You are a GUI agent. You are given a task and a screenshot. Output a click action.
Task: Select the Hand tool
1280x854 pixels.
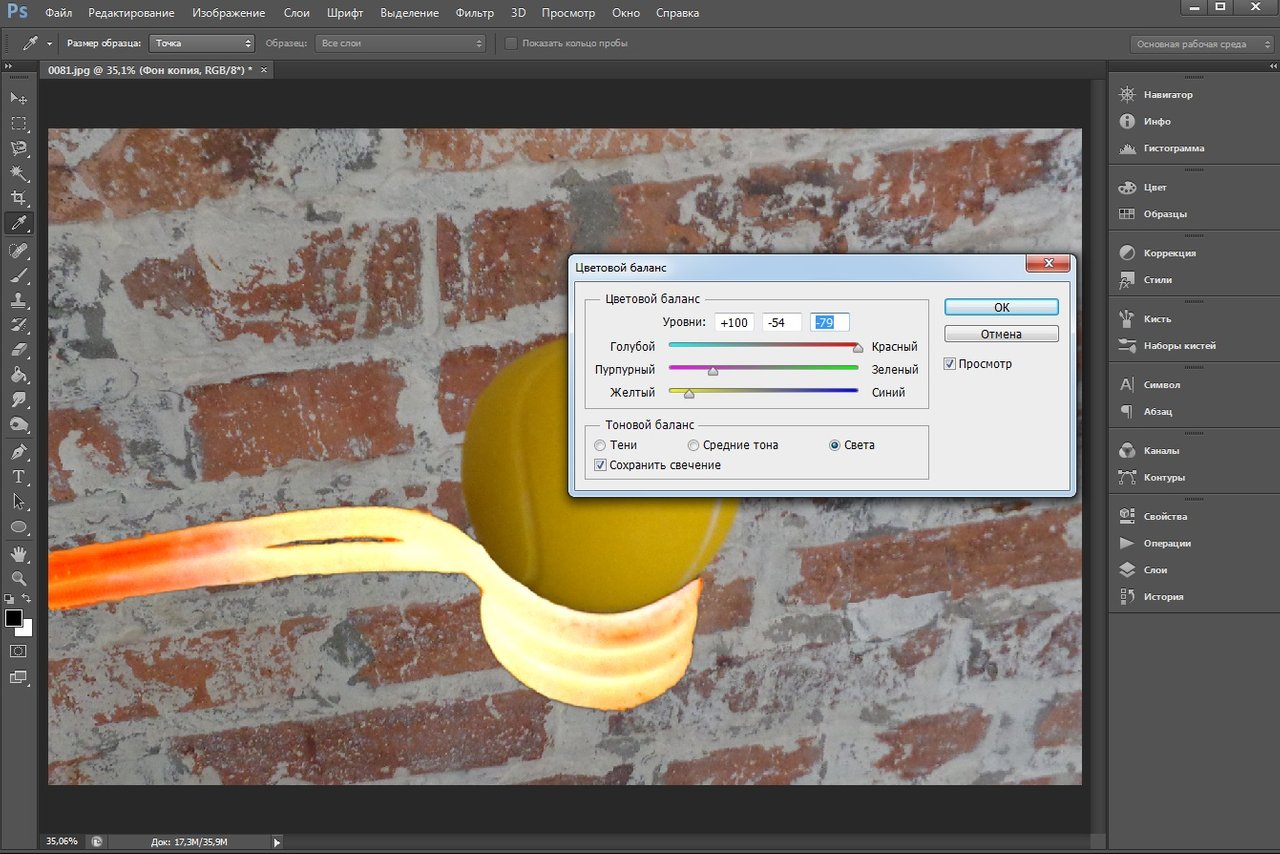click(19, 553)
